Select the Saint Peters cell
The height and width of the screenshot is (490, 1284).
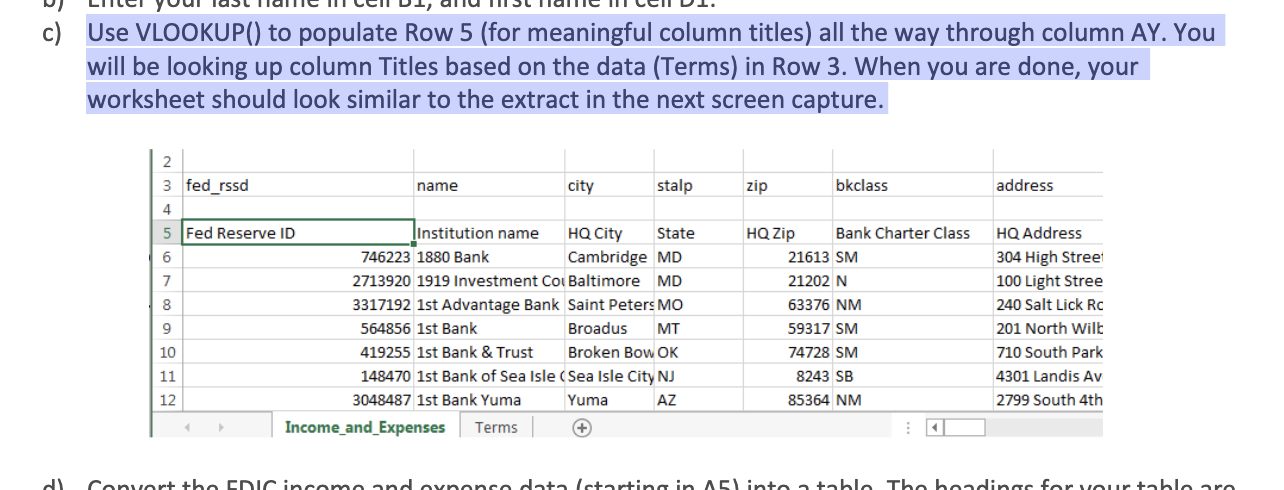click(608, 305)
